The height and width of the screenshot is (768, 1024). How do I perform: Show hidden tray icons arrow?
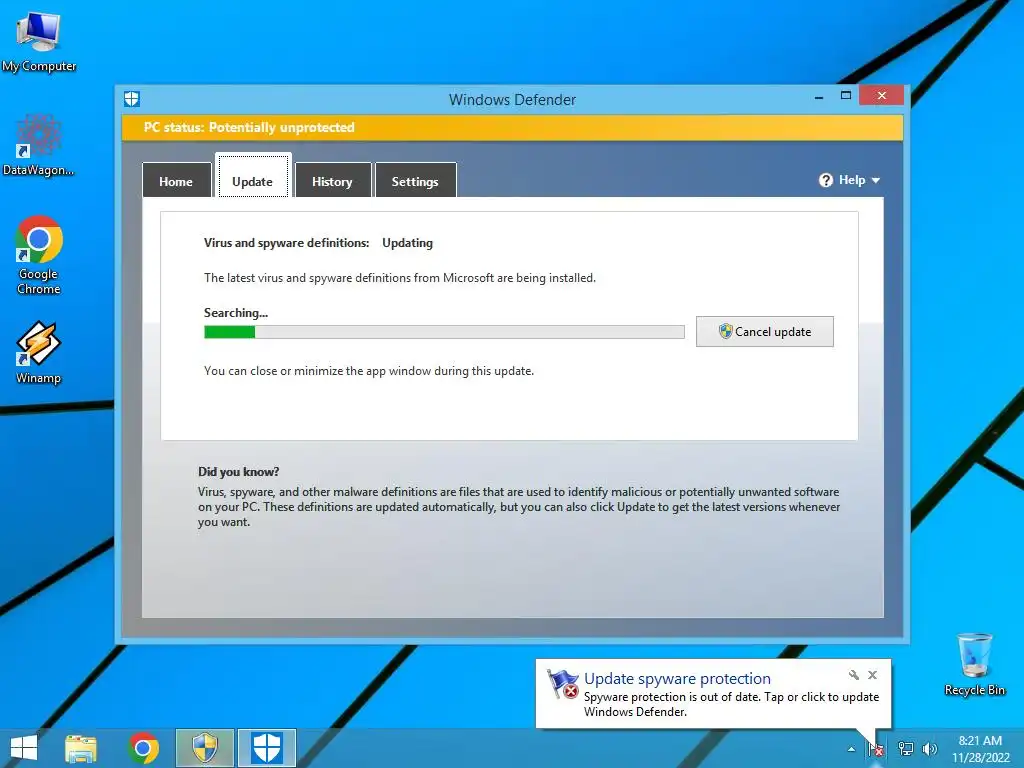(851, 749)
